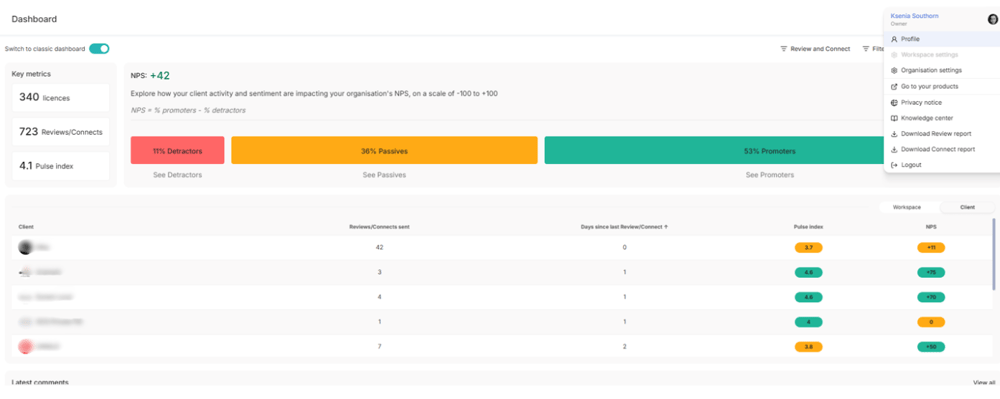Image resolution: width=1000 pixels, height=399 pixels.
Task: Click the Knowledge center book icon
Action: [x=894, y=118]
